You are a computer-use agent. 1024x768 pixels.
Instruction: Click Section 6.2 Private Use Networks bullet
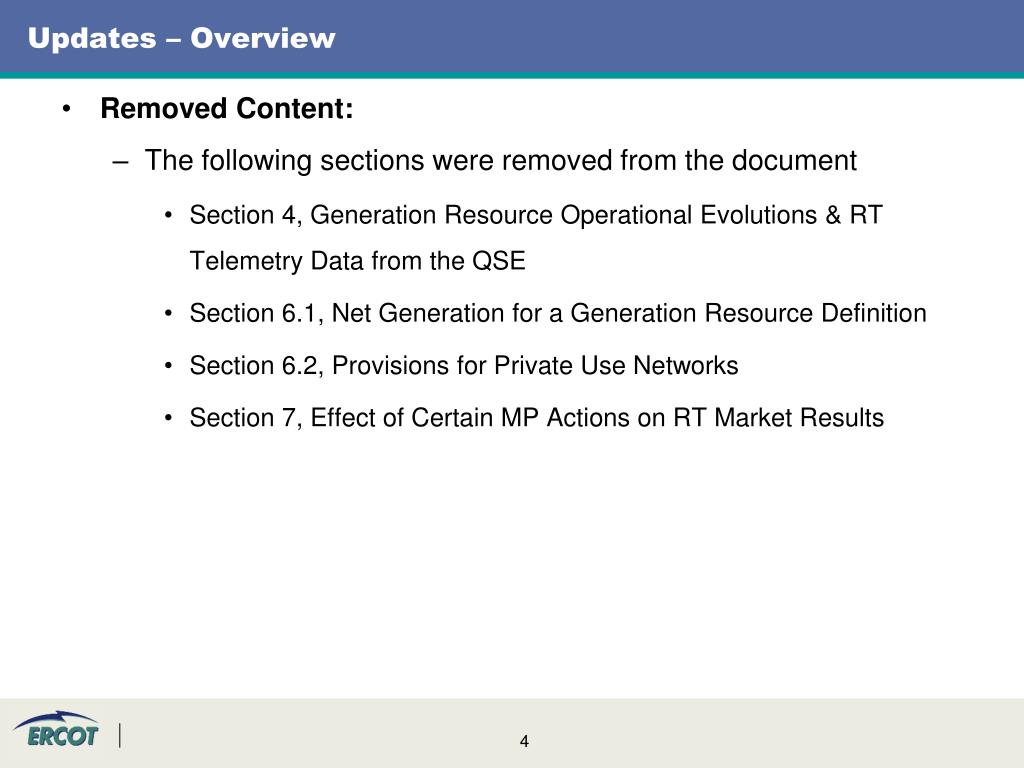464,365
